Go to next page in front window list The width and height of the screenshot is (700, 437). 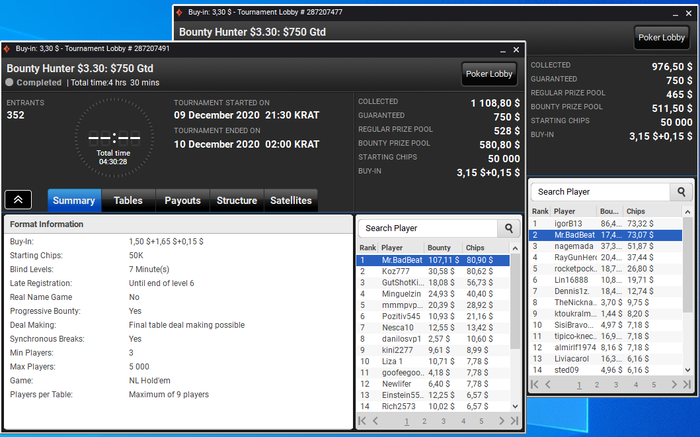tap(501, 420)
